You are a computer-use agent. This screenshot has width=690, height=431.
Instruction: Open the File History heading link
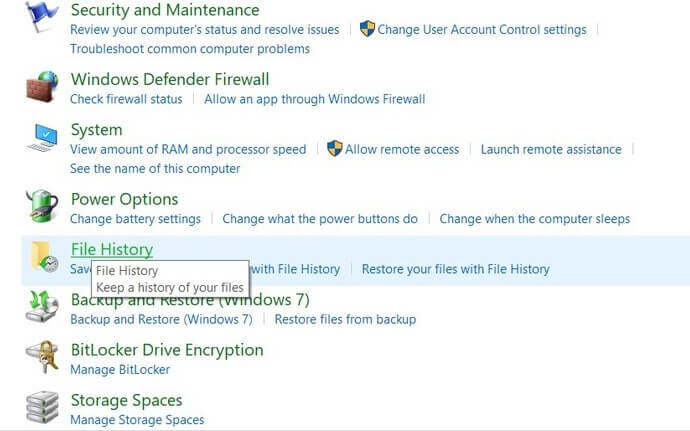pyautogui.click(x=112, y=249)
